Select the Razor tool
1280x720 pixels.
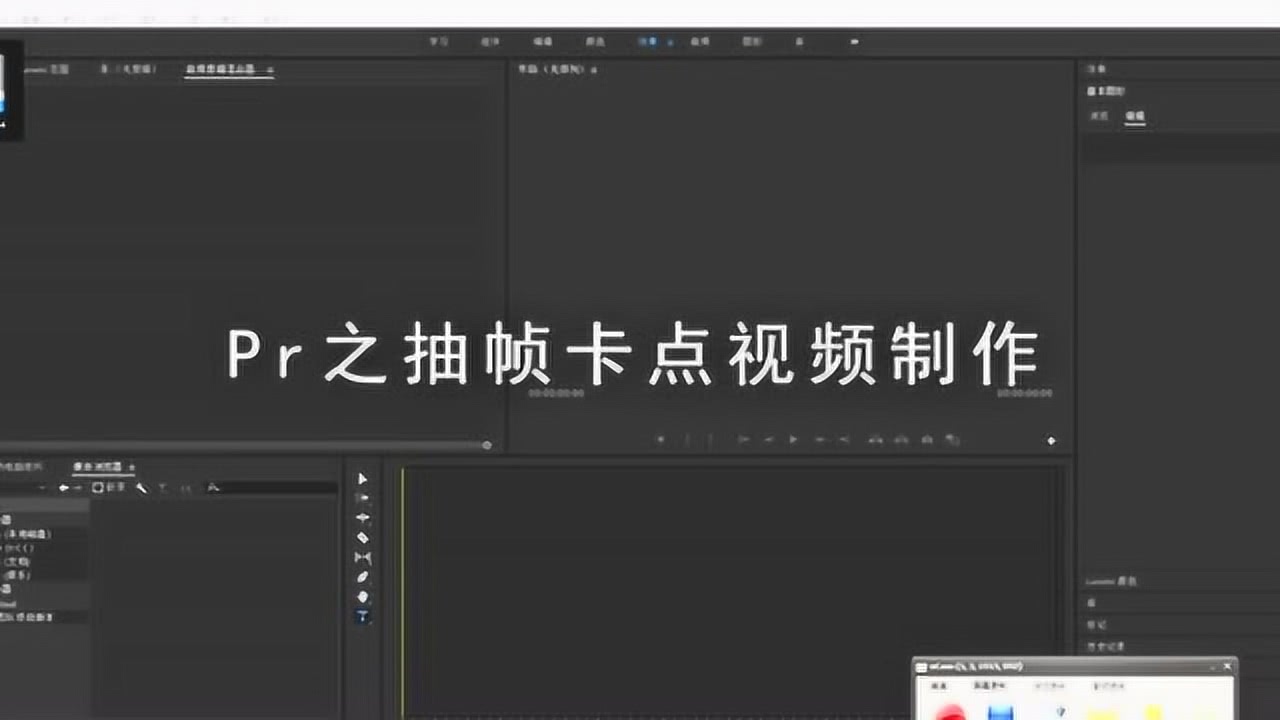coord(362,538)
